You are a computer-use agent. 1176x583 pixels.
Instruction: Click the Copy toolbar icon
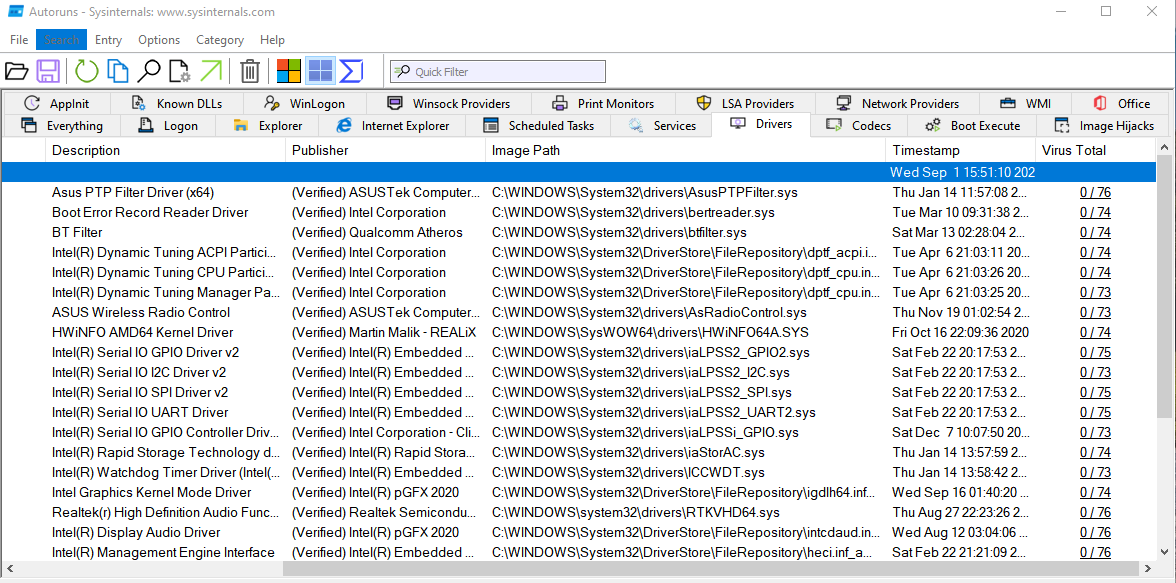click(x=117, y=71)
